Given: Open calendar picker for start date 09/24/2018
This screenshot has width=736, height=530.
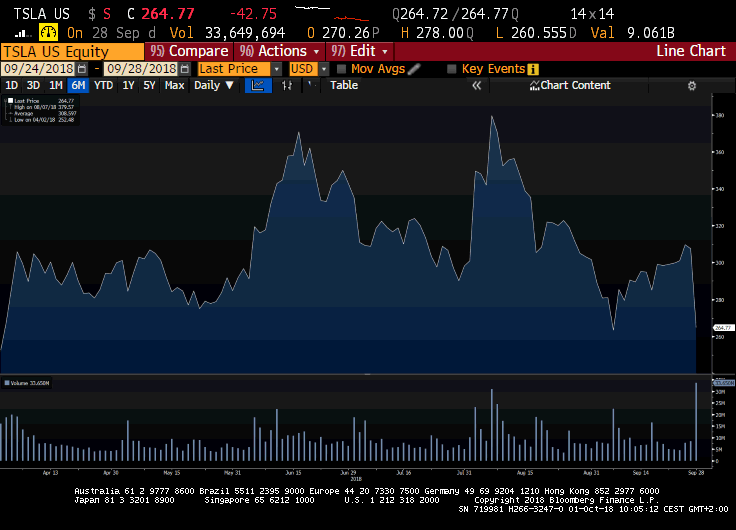Looking at the screenshot, I should click(82, 69).
